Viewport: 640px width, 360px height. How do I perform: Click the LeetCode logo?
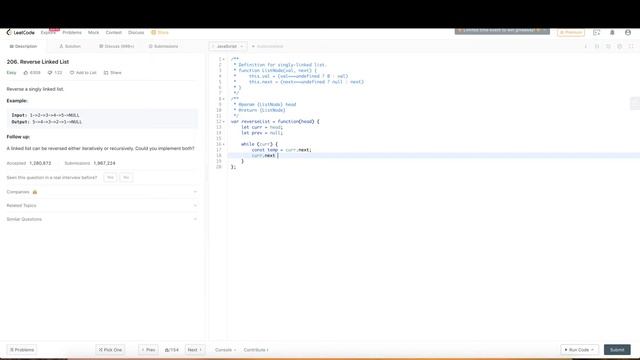(20, 32)
